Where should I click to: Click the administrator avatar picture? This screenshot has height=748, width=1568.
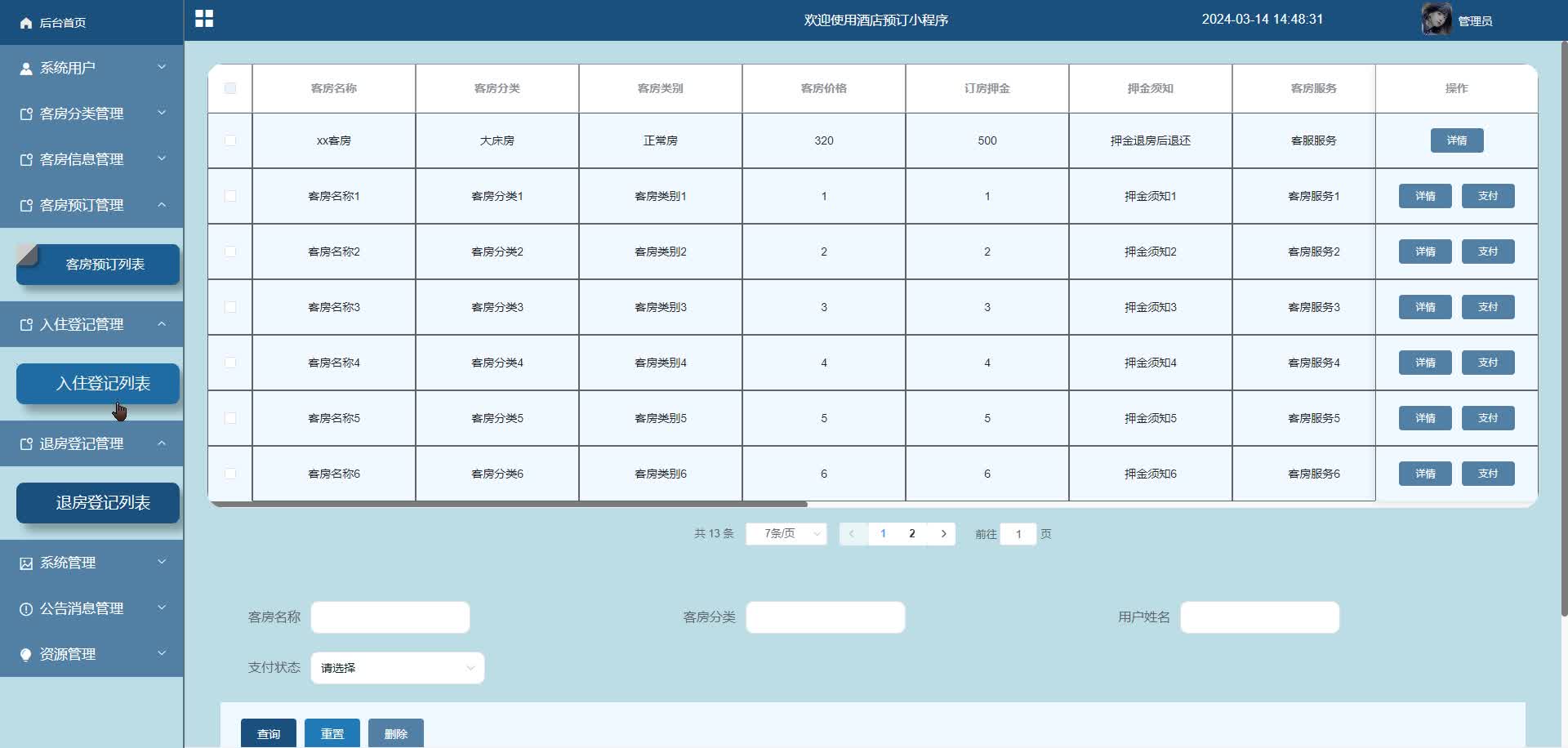(x=1437, y=20)
